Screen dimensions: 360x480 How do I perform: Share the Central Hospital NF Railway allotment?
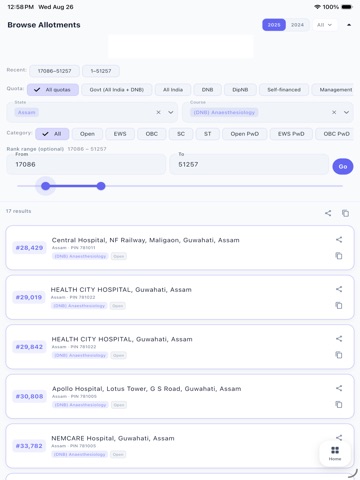[x=339, y=239]
